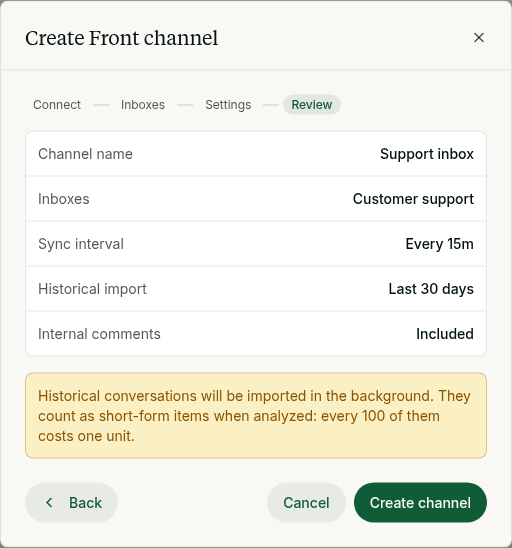Click the 'Sync interval' label
The width and height of the screenshot is (512, 548).
(x=81, y=244)
